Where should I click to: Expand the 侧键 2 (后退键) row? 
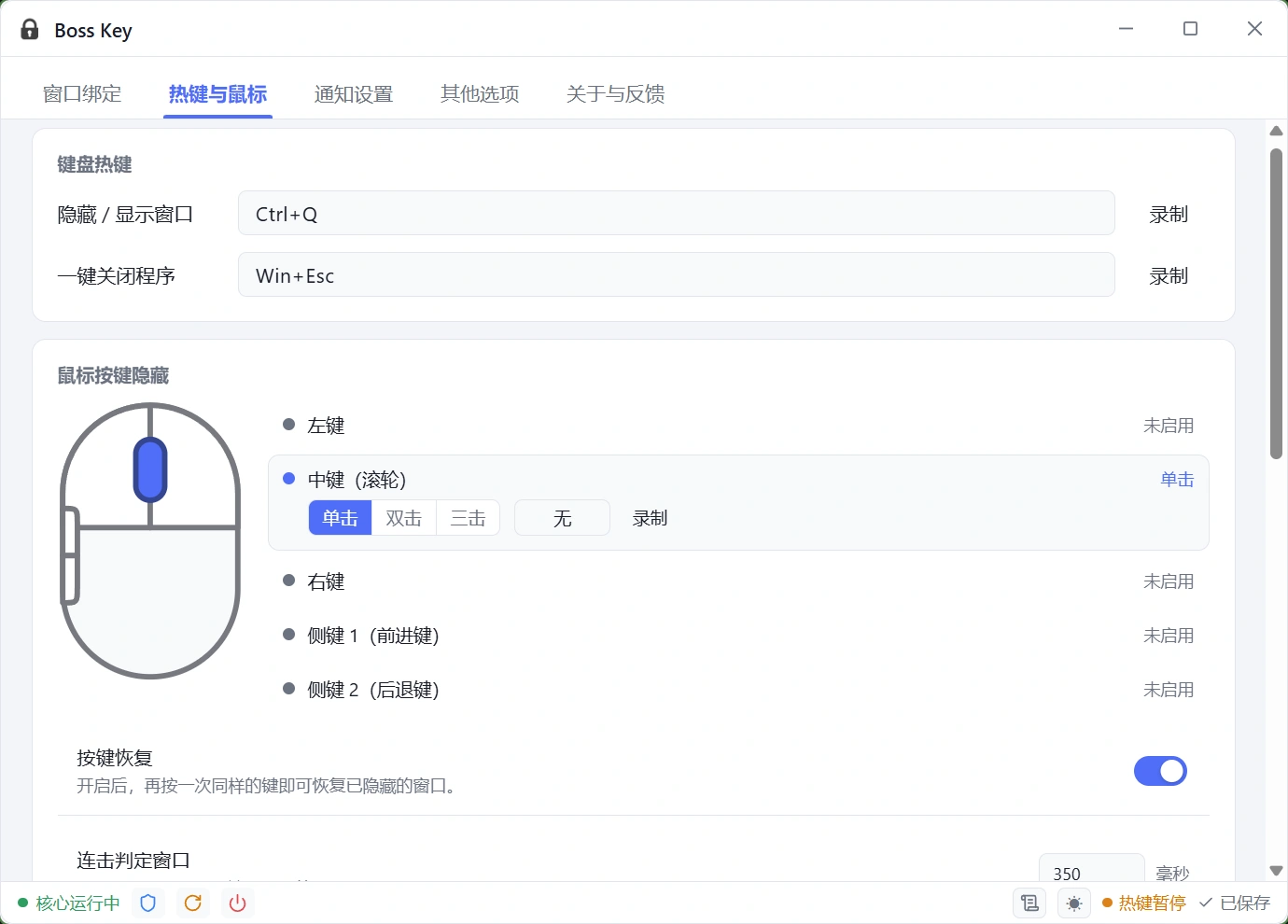point(738,690)
